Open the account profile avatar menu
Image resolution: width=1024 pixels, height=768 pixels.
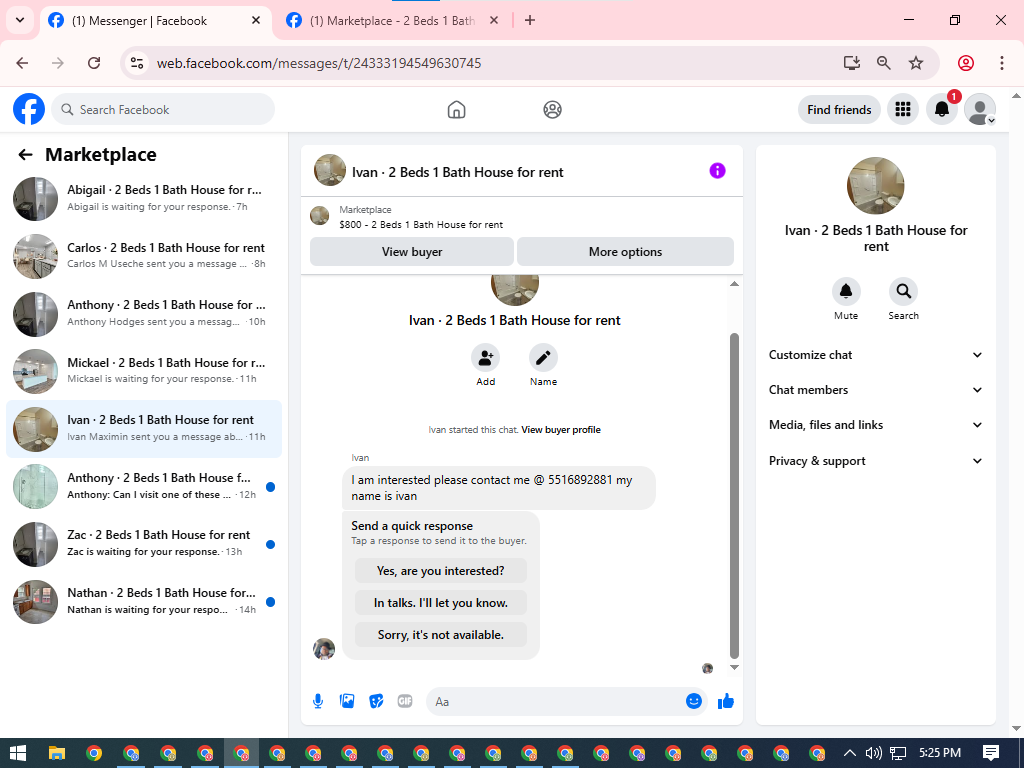980,109
